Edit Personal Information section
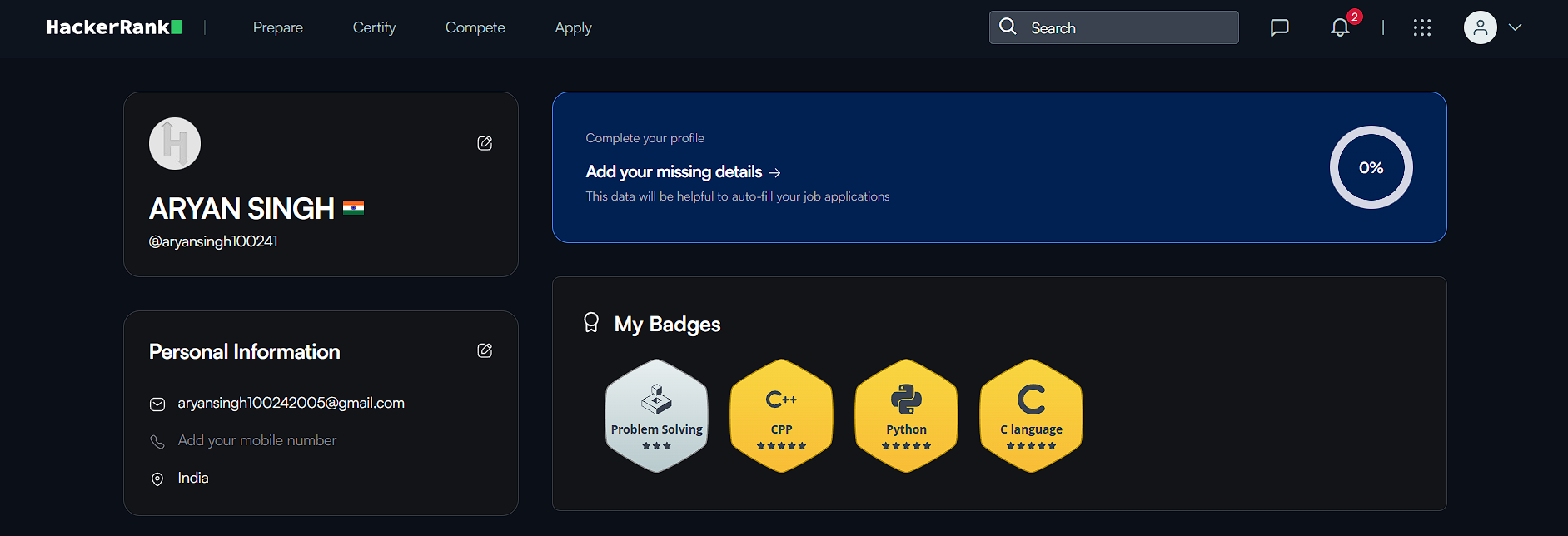This screenshot has width=1568, height=536. click(x=485, y=350)
